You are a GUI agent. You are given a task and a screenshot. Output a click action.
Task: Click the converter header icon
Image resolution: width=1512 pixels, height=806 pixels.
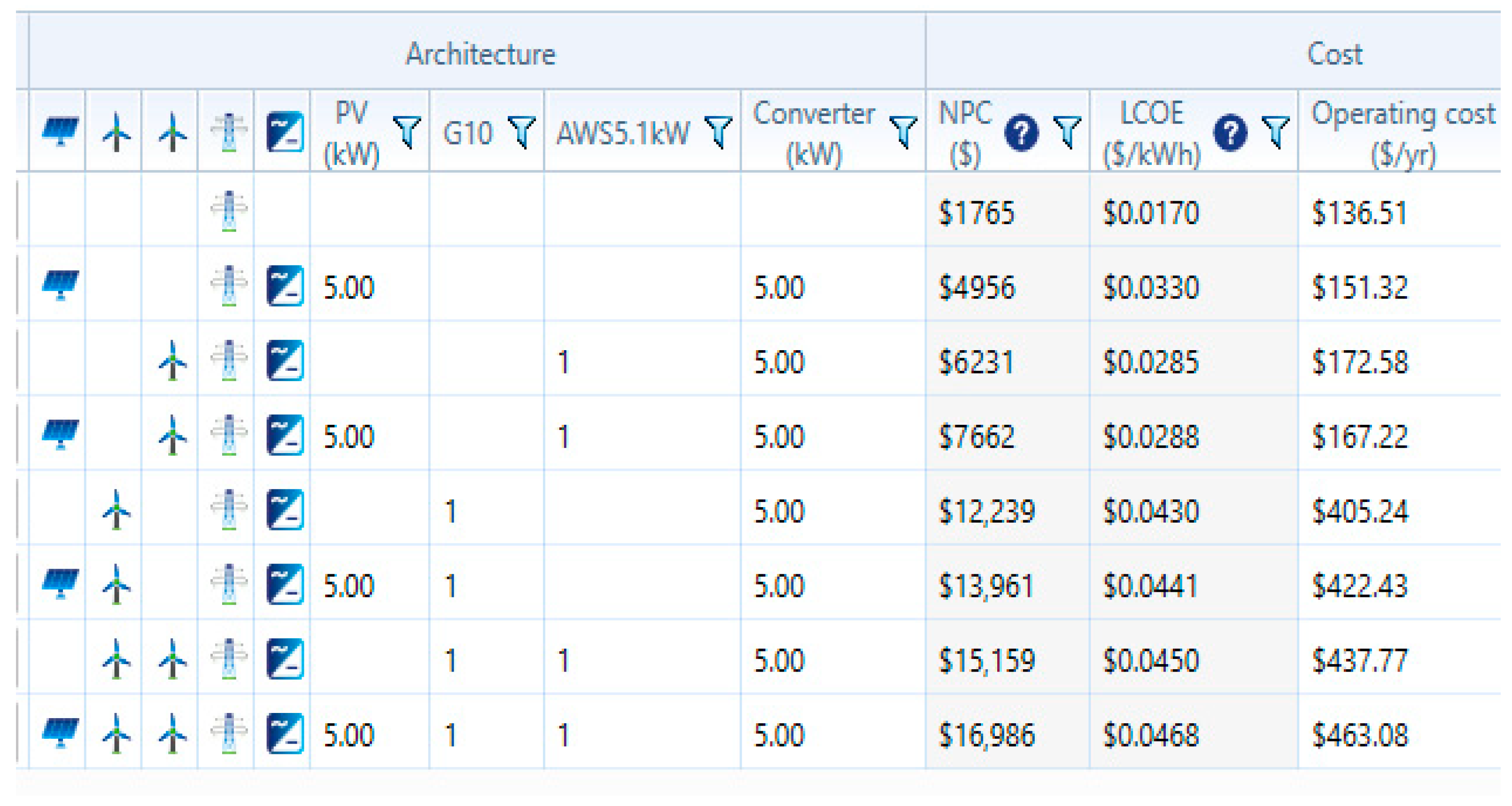[x=285, y=132]
